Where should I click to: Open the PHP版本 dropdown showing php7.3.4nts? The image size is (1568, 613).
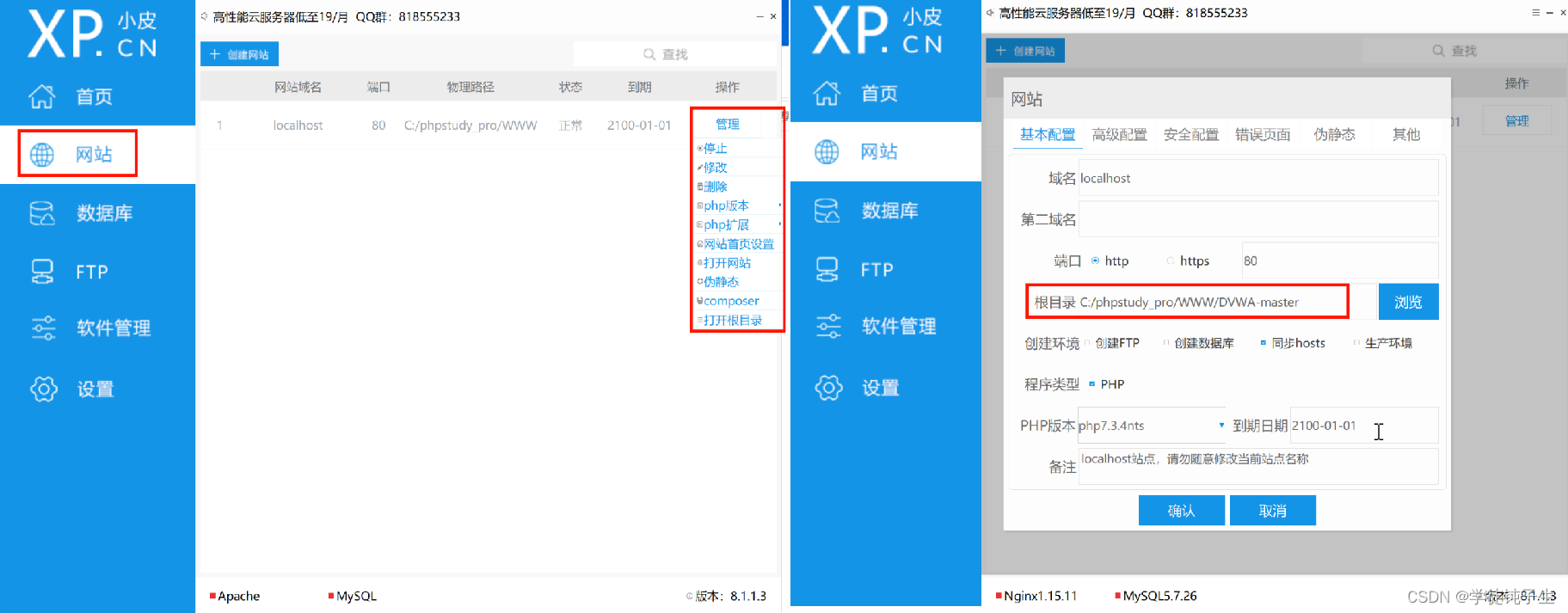[1152, 426]
